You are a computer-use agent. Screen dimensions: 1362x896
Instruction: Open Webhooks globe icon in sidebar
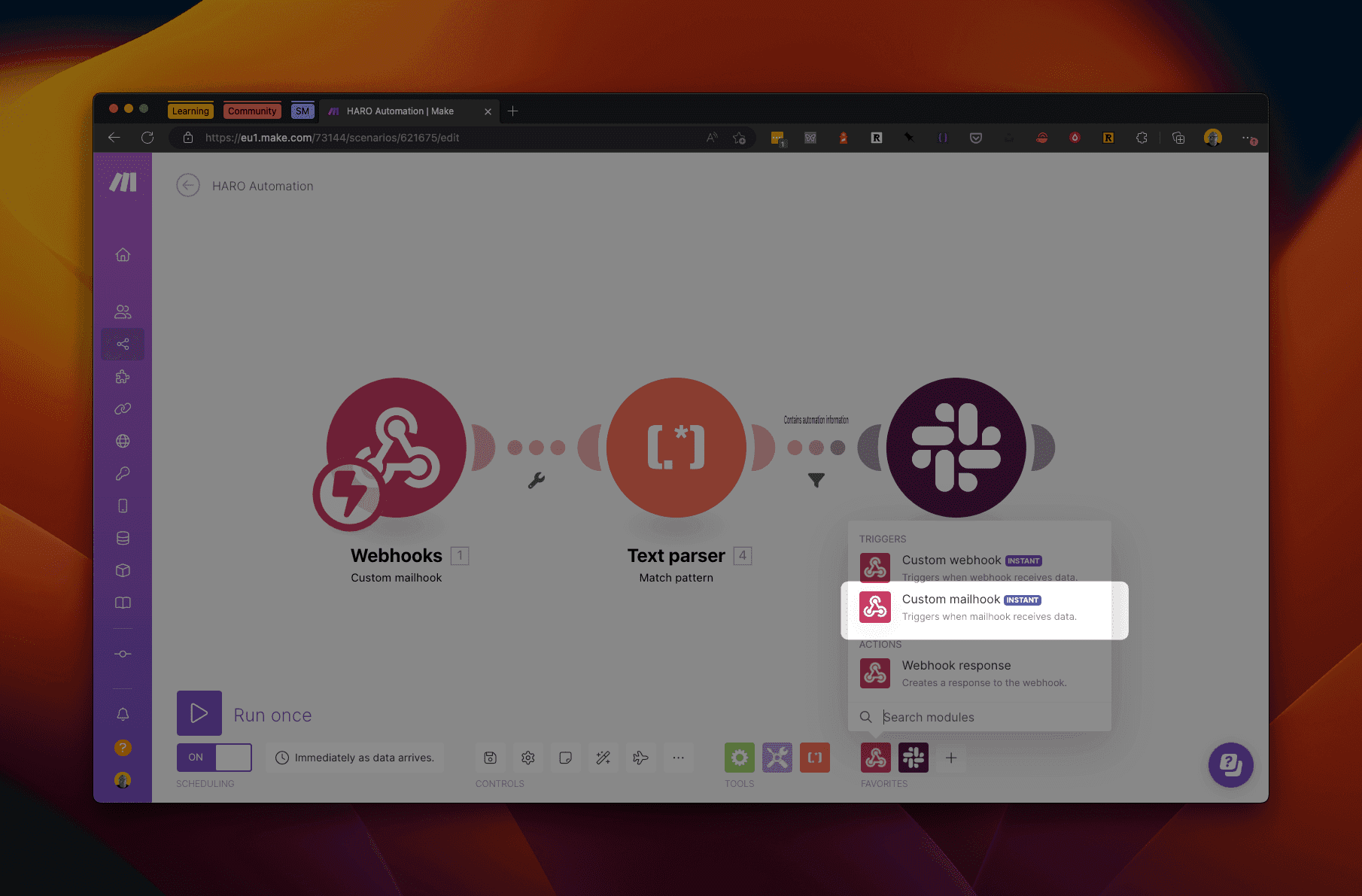[123, 441]
